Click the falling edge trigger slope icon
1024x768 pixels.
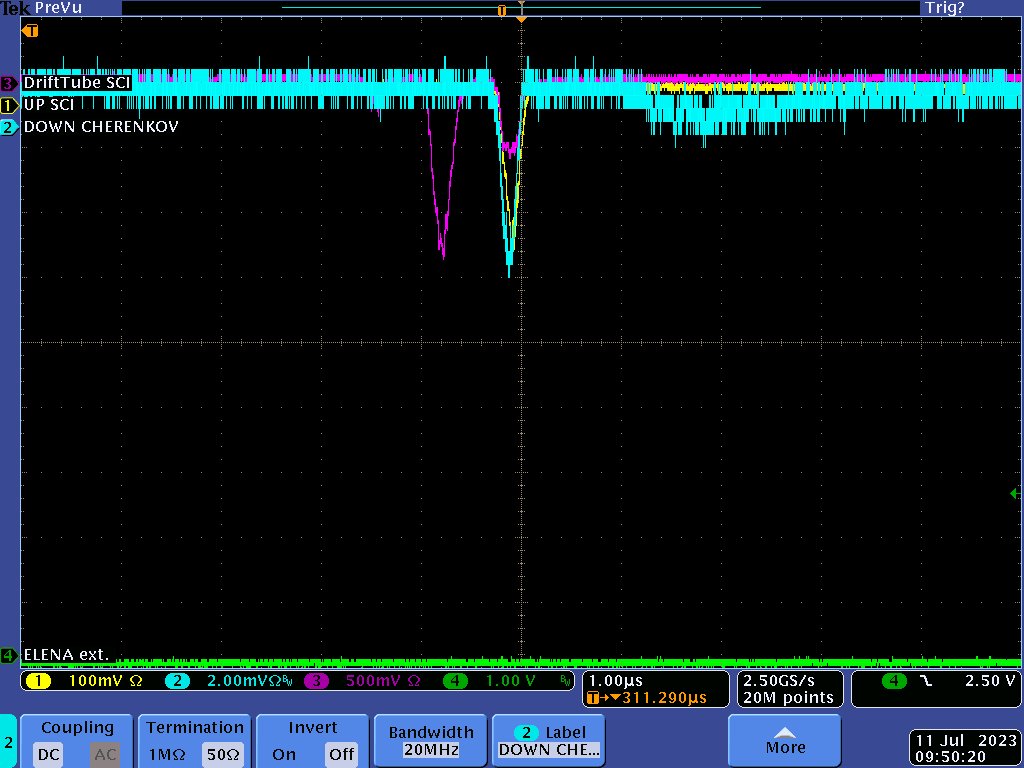[926, 681]
